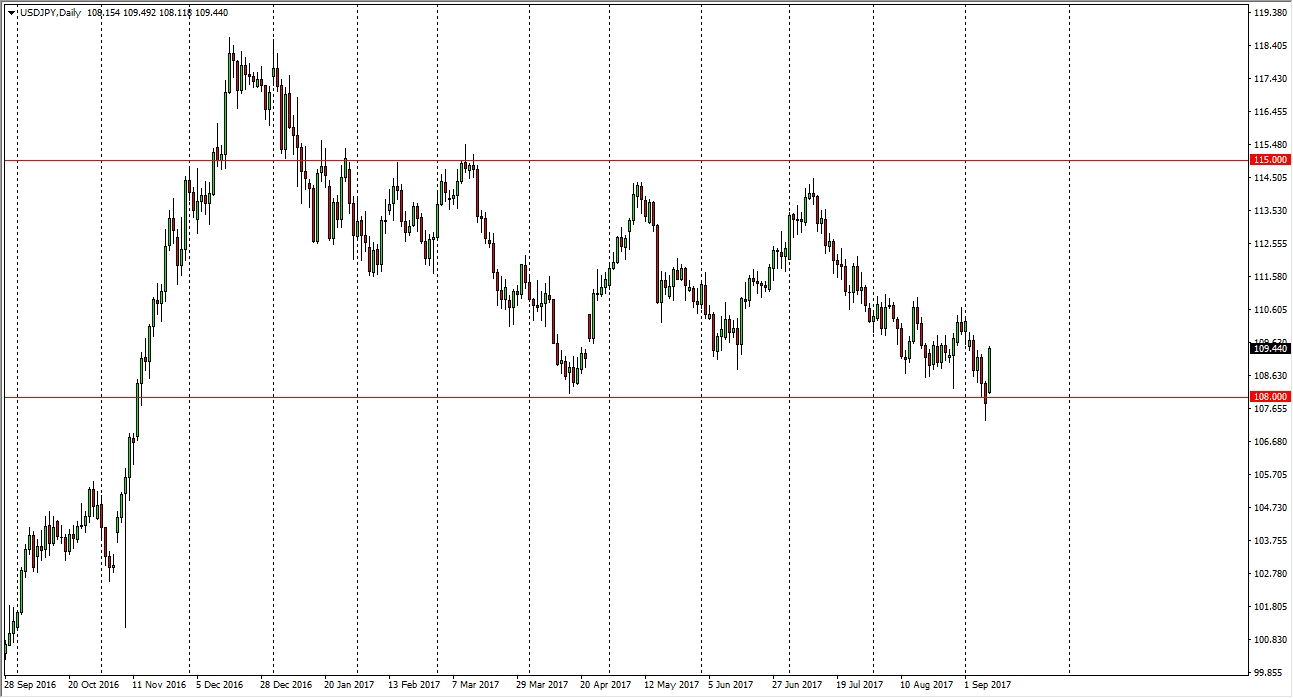The image size is (1293, 698).
Task: Click the 99.855 value at scale bottom
Action: tap(1268, 670)
